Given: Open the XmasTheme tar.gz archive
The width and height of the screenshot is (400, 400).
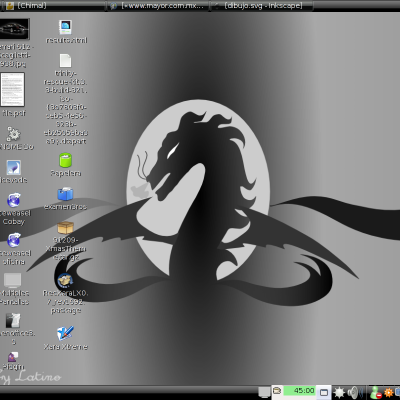Looking at the screenshot, I should pyautogui.click(x=65, y=228).
